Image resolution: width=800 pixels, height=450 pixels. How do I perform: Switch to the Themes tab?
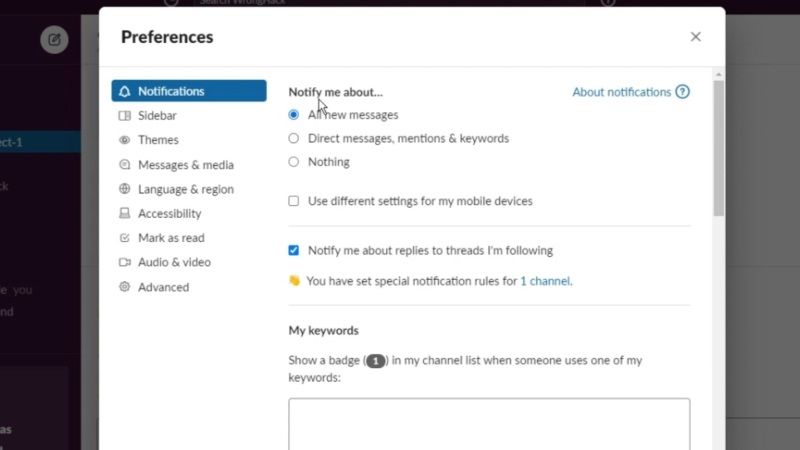189,140
